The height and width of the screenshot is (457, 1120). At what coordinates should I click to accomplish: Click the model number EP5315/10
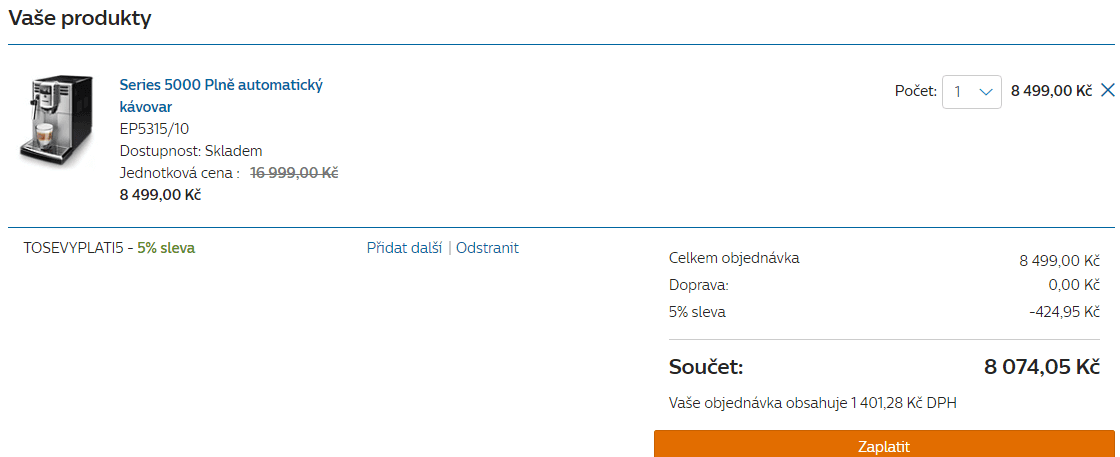154,129
